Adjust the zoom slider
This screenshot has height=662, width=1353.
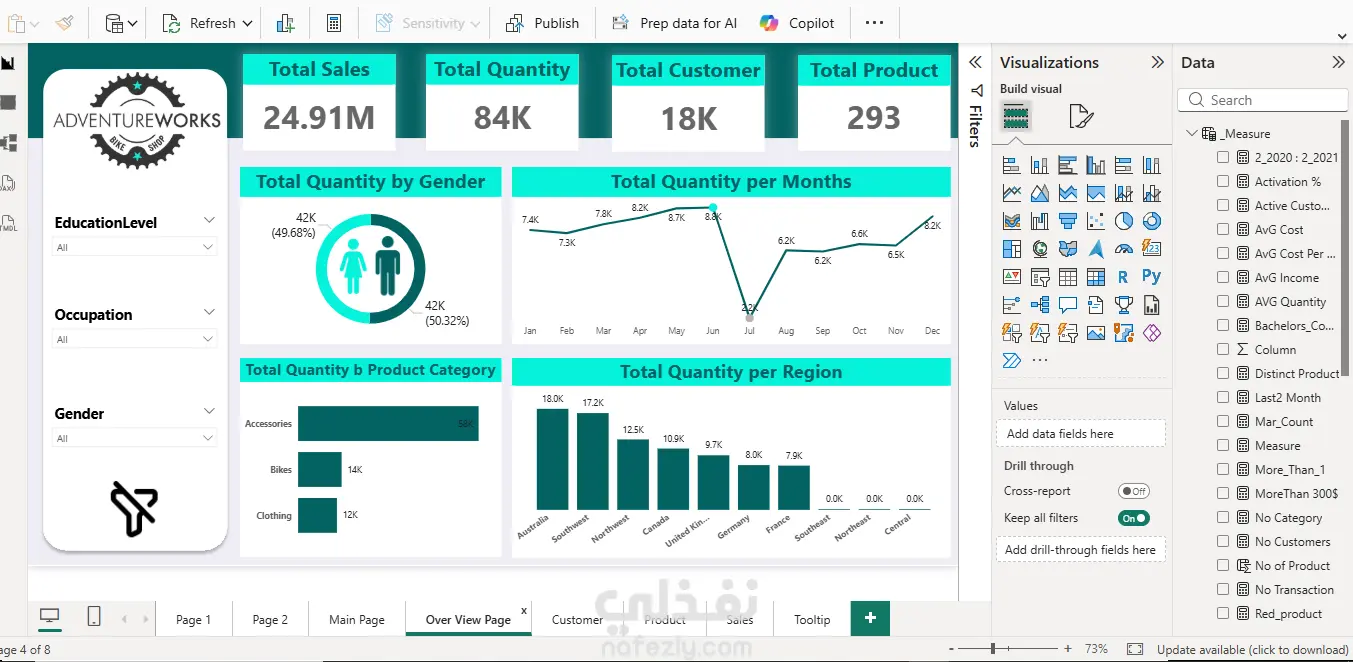tap(993, 649)
